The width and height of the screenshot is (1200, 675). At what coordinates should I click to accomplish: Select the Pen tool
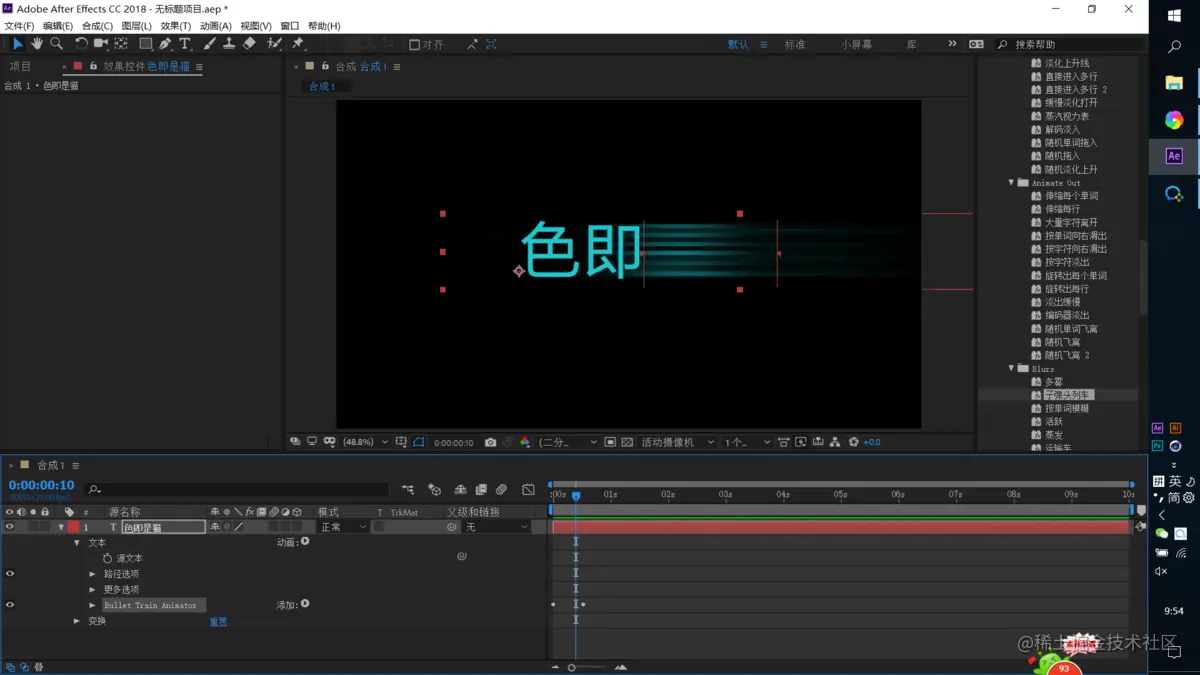(165, 44)
